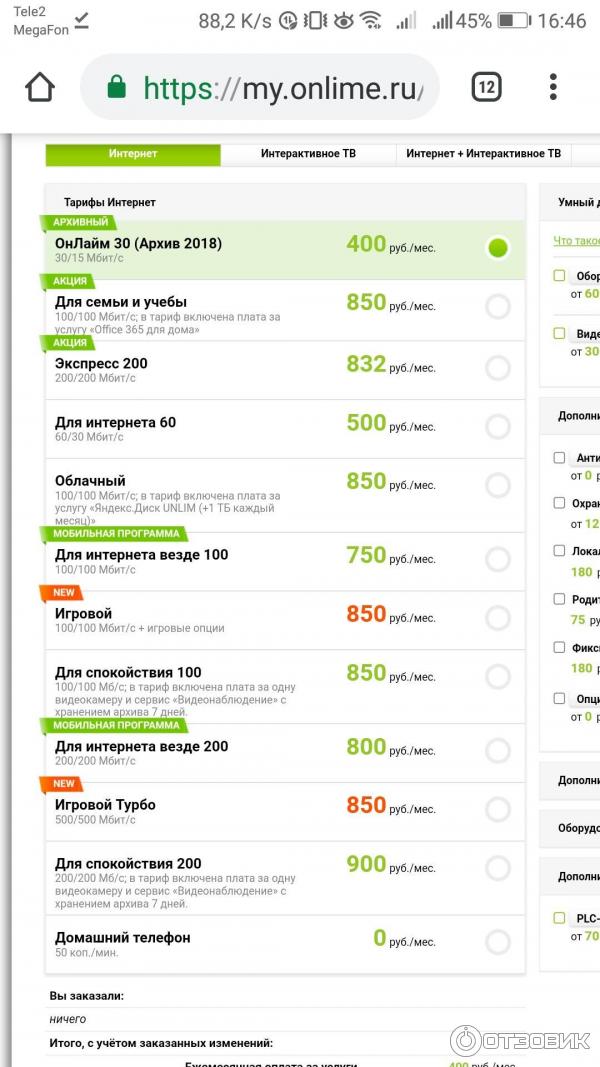
Task: Tap the browser home icon
Action: click(x=40, y=88)
